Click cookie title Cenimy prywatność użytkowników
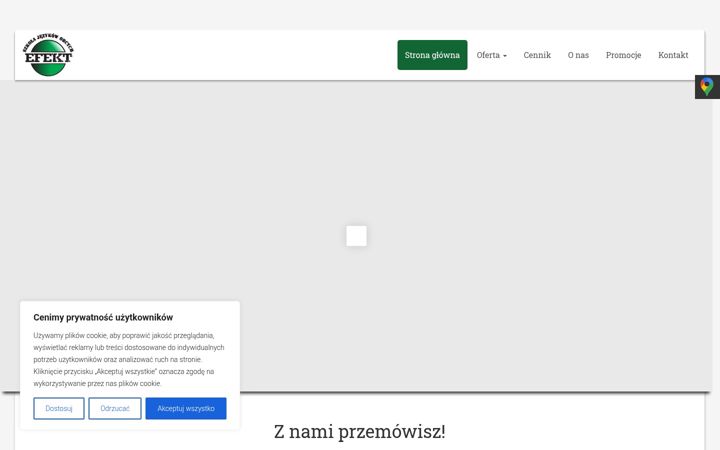Screen dimensions: 720x450 pos(103,317)
